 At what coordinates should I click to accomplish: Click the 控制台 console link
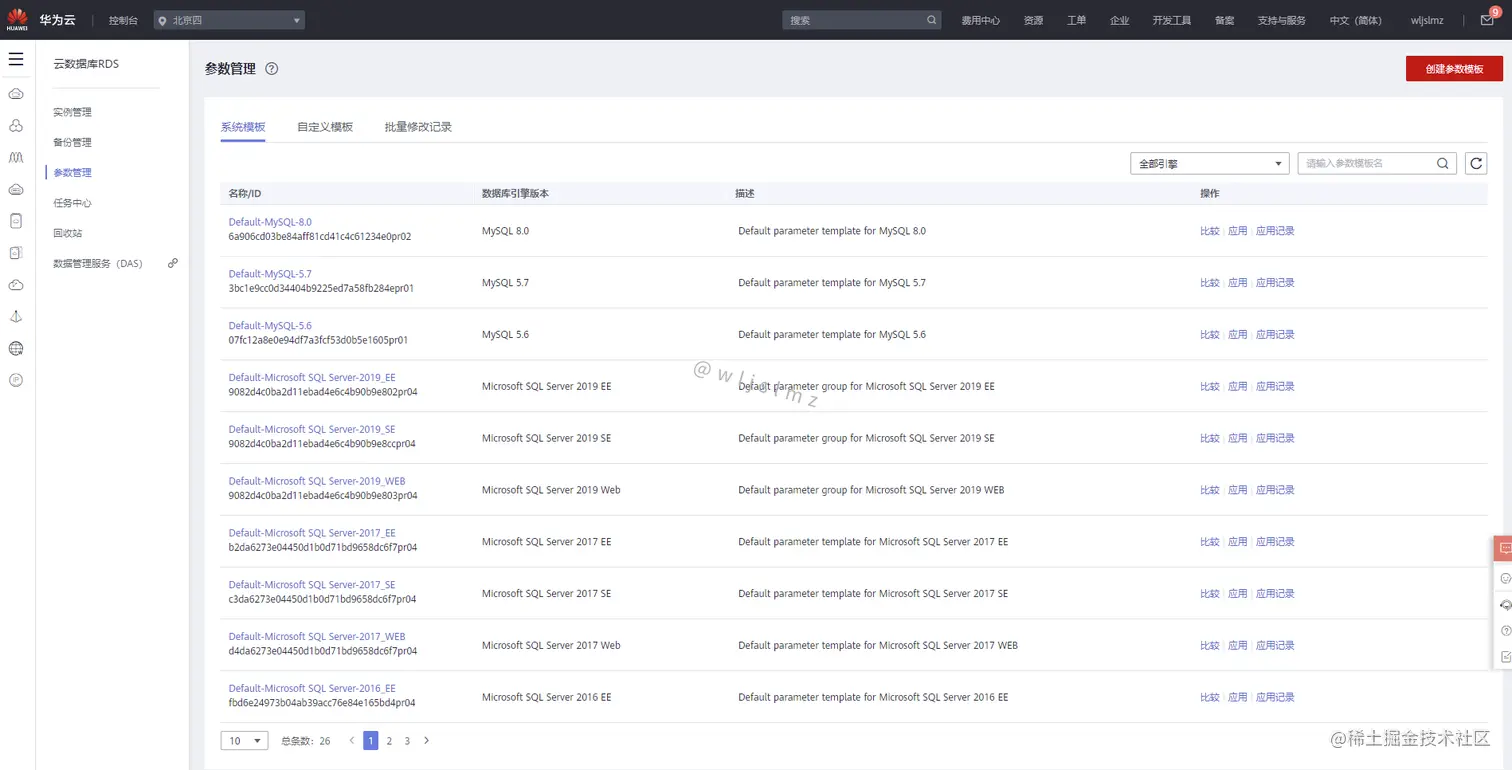(x=123, y=20)
